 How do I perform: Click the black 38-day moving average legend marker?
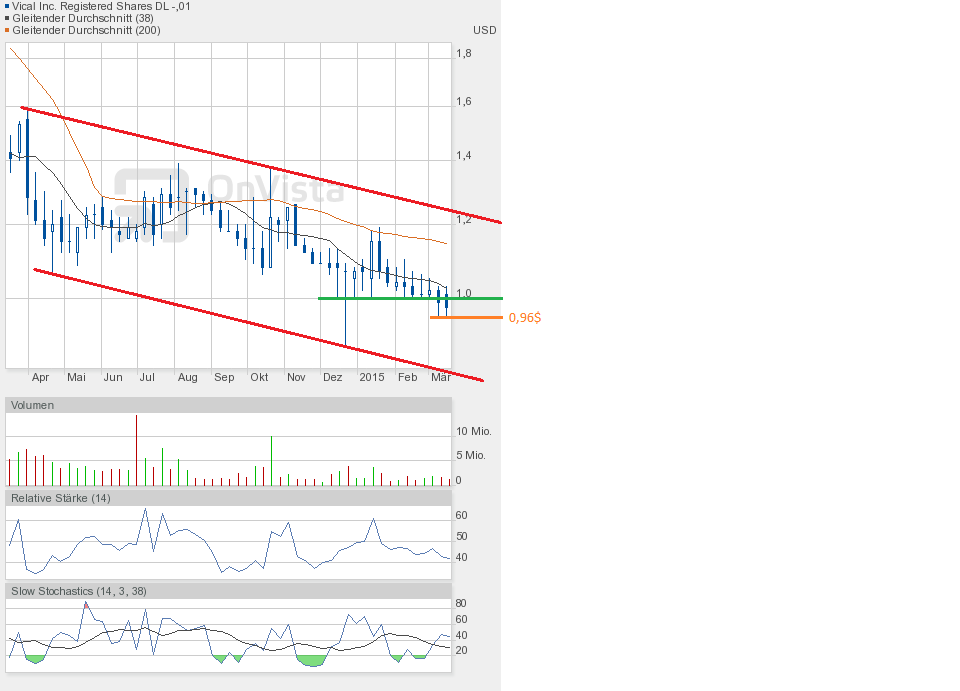6,18
